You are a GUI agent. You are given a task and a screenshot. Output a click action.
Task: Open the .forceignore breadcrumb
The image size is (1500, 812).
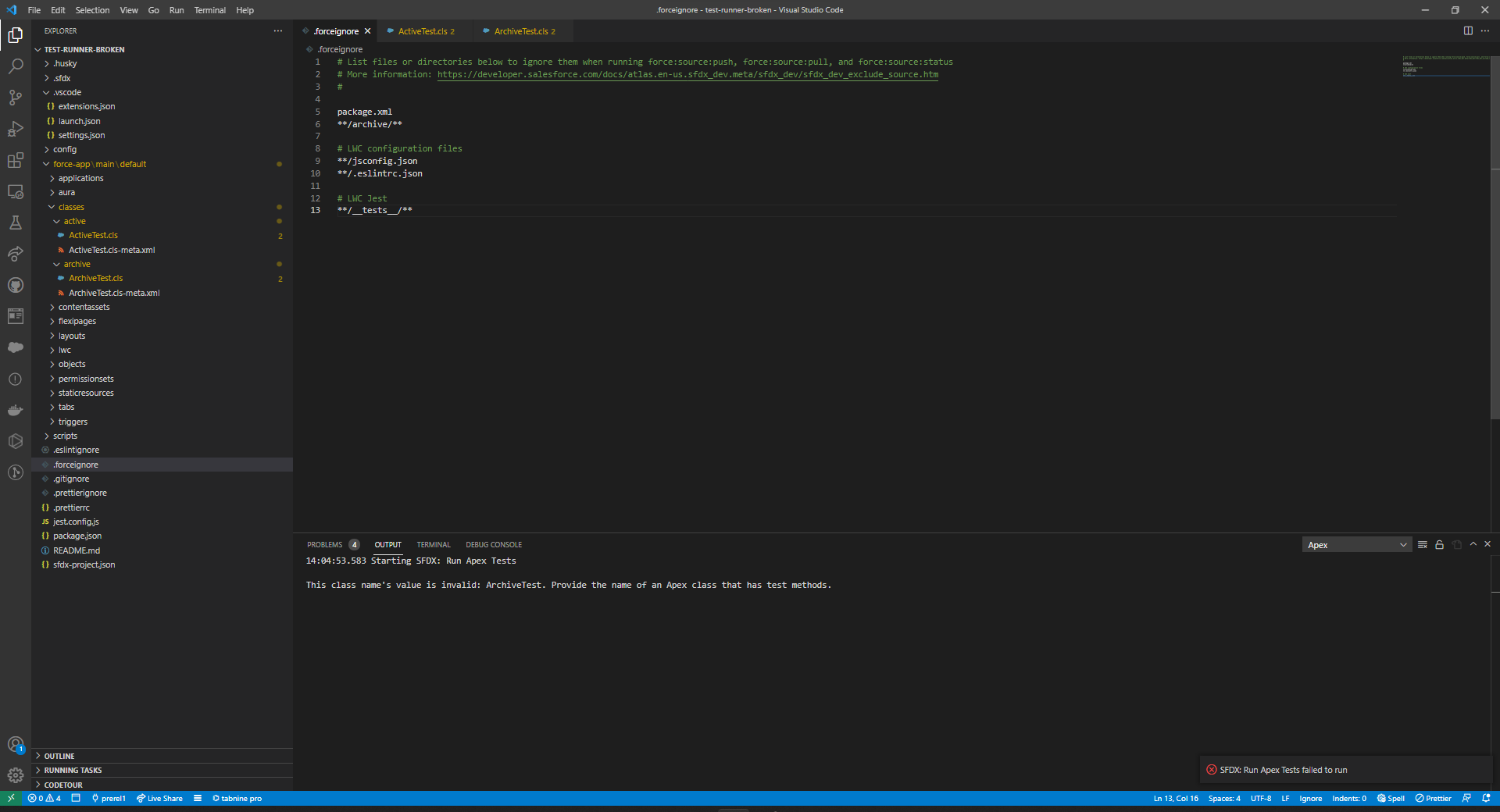(340, 49)
